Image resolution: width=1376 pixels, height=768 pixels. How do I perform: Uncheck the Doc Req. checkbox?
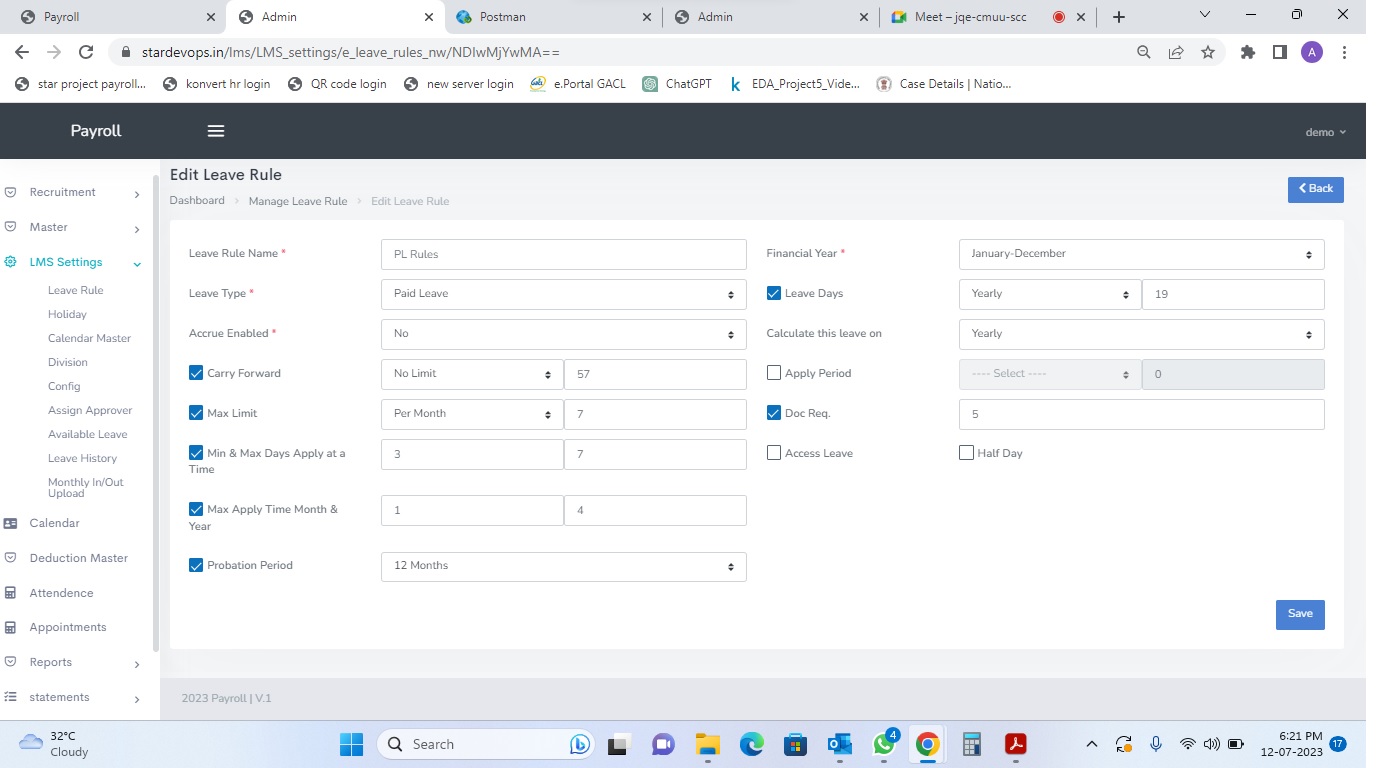774,413
